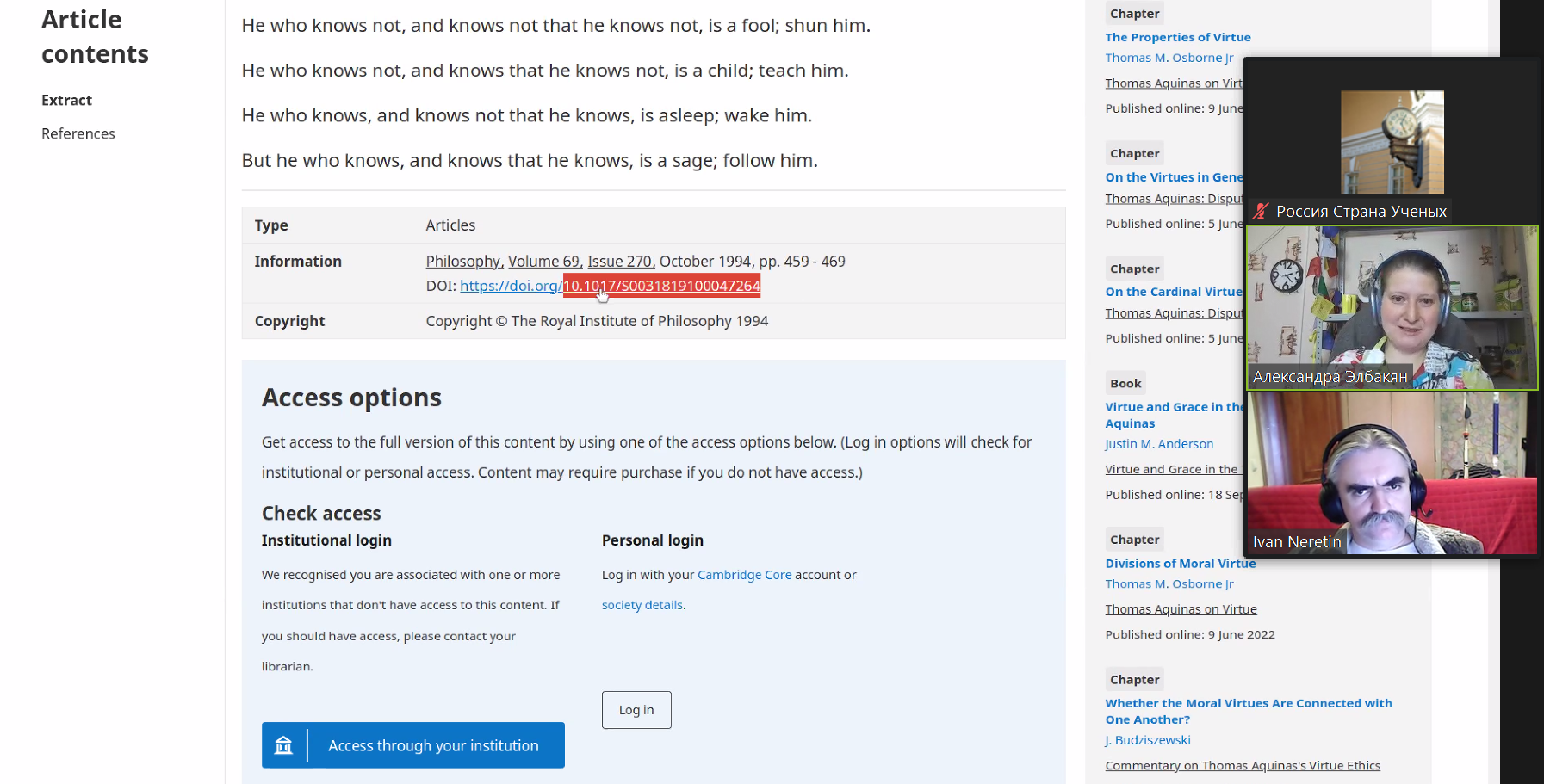Viewport: 1544px width, 784px height.
Task: Select Ivan Neretin's video tile
Action: pos(1392,472)
